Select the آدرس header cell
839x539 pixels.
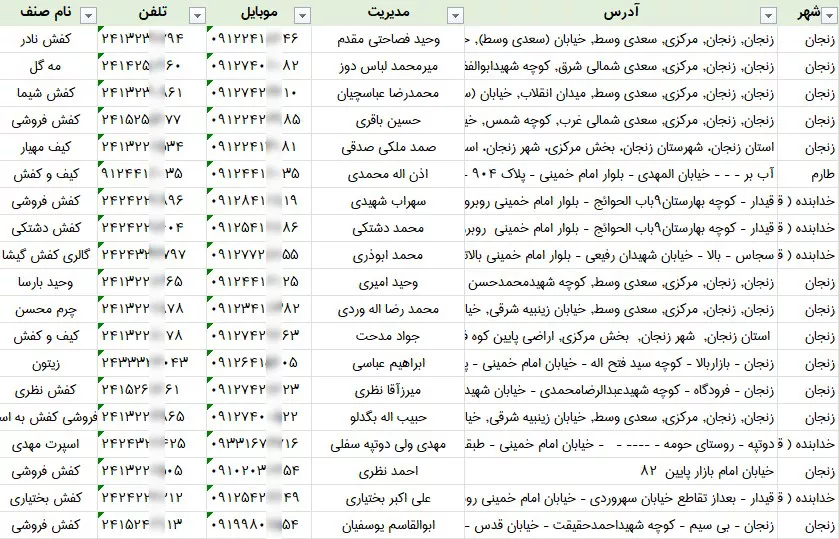pos(621,13)
